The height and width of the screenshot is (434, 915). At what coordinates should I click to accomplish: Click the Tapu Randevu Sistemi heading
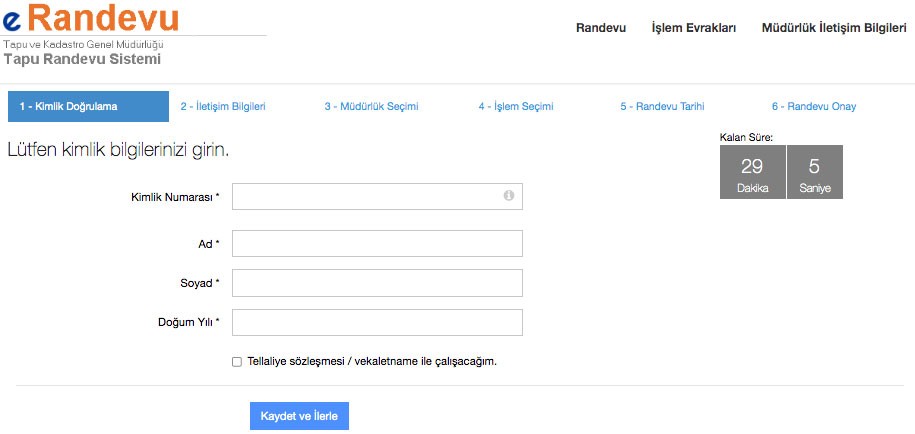(82, 59)
